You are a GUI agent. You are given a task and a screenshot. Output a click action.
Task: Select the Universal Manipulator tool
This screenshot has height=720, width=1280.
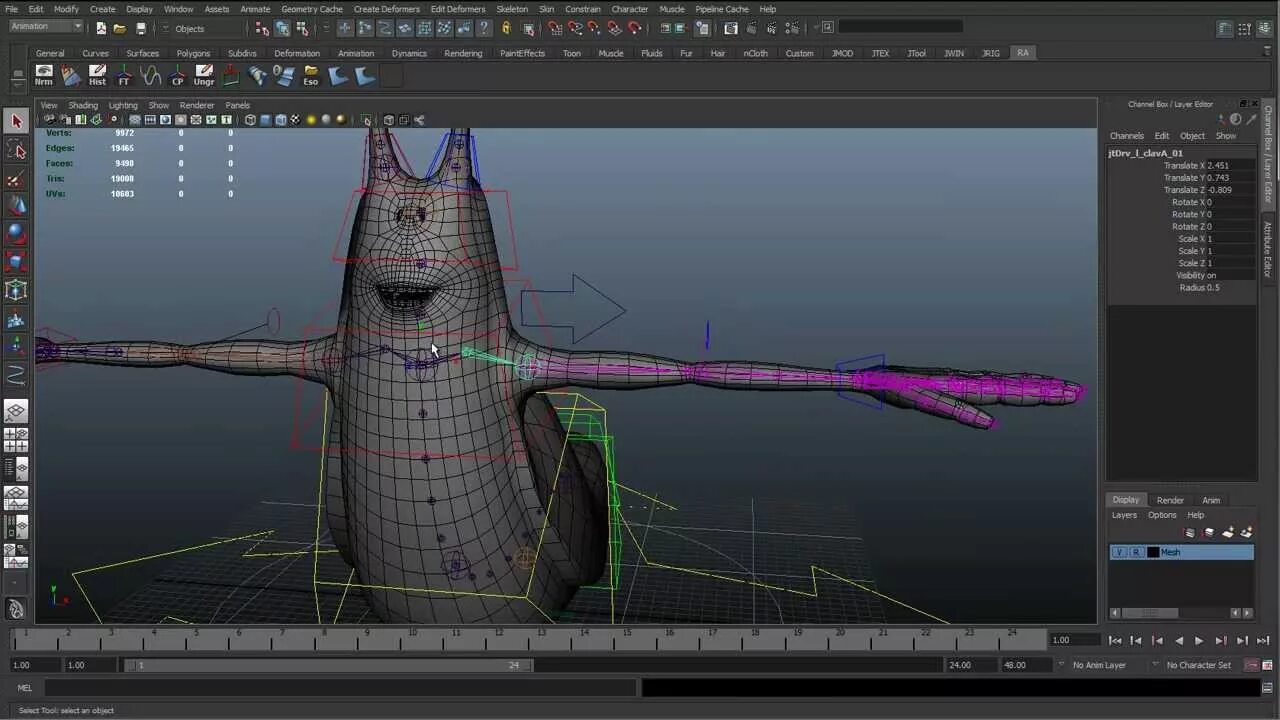tap(16, 291)
